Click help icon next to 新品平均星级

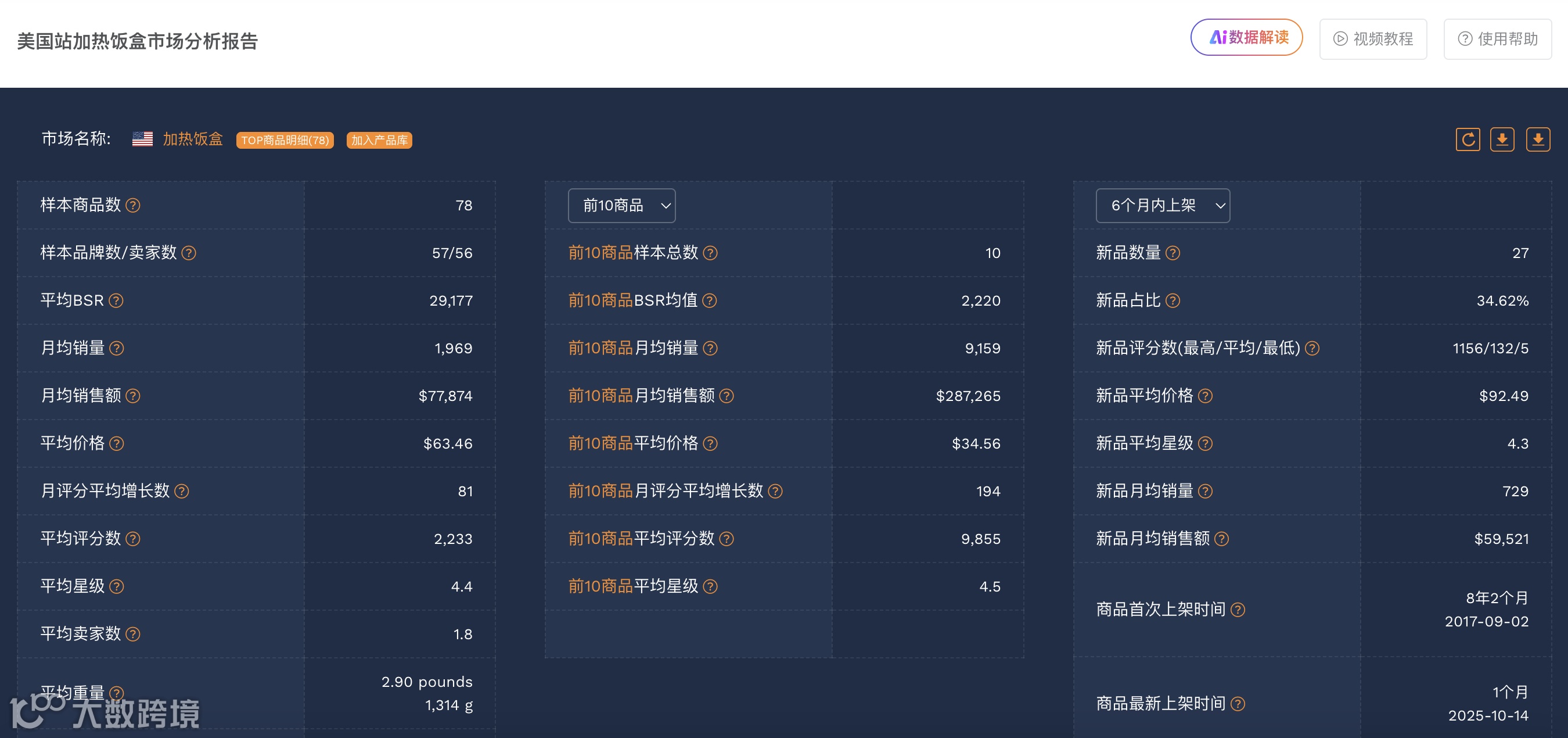[1205, 443]
